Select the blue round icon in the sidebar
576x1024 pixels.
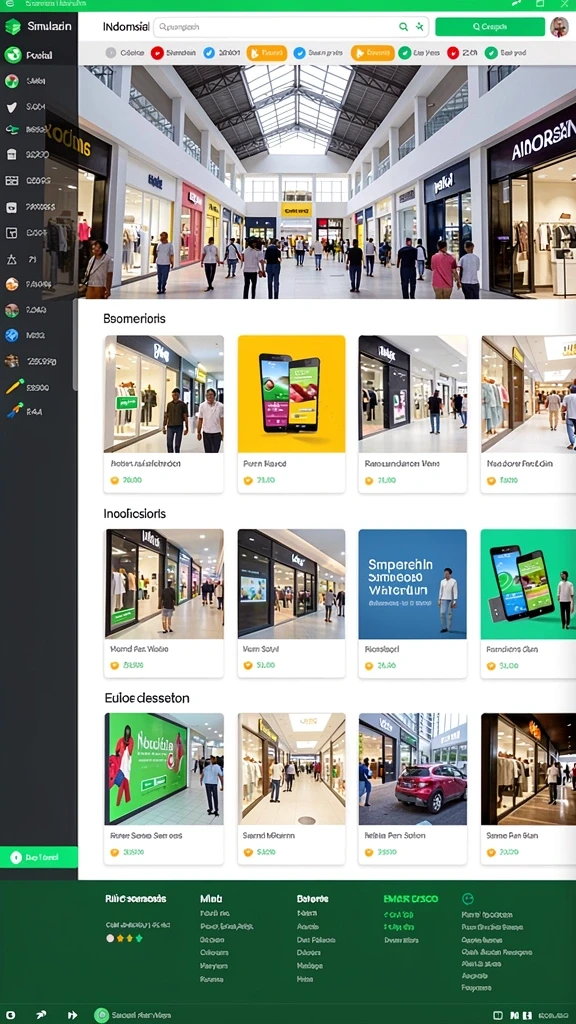(x=12, y=335)
